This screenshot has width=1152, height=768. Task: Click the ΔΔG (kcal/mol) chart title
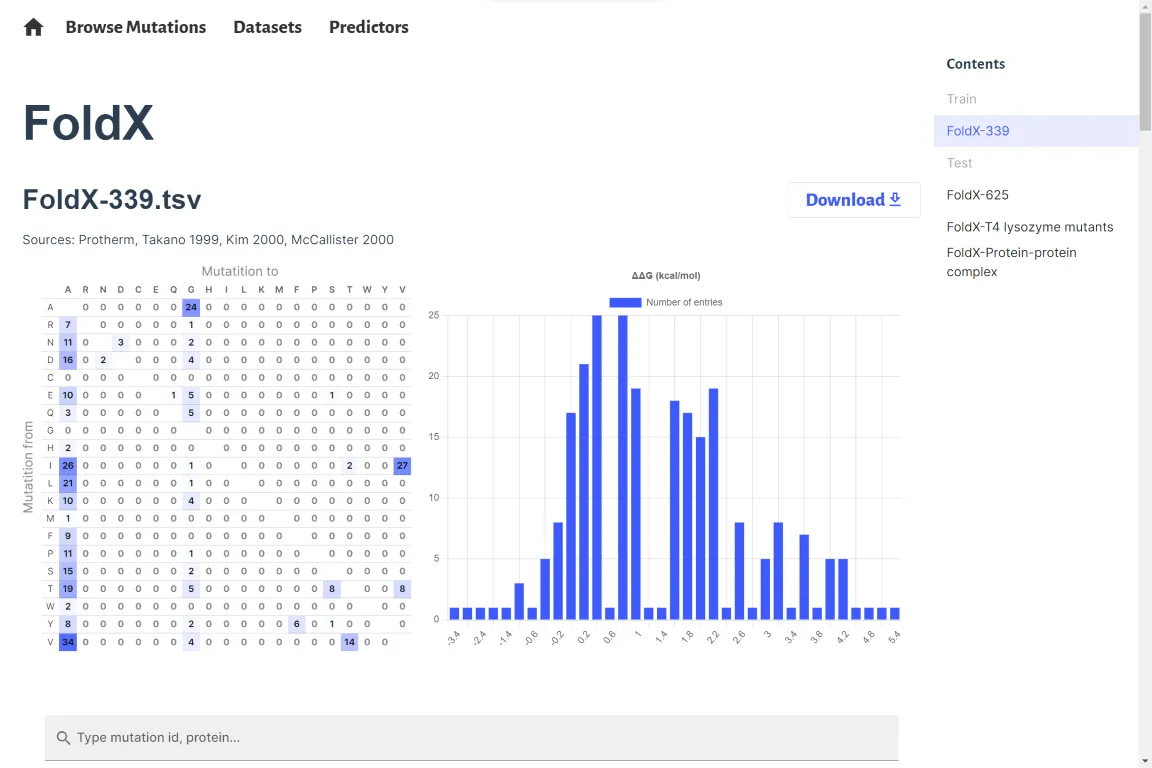[666, 276]
